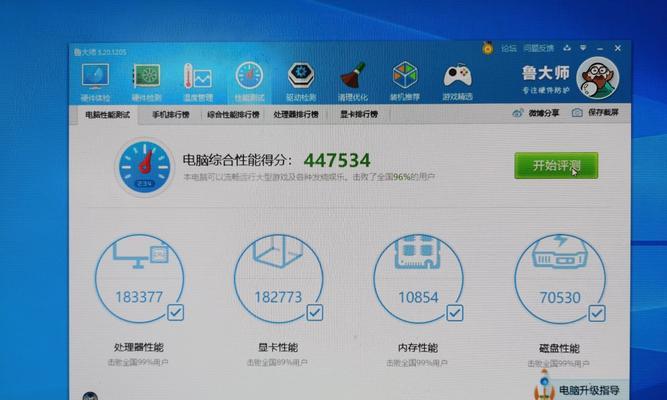Click the 微博分享 share link
667x400 pixels.
point(544,113)
